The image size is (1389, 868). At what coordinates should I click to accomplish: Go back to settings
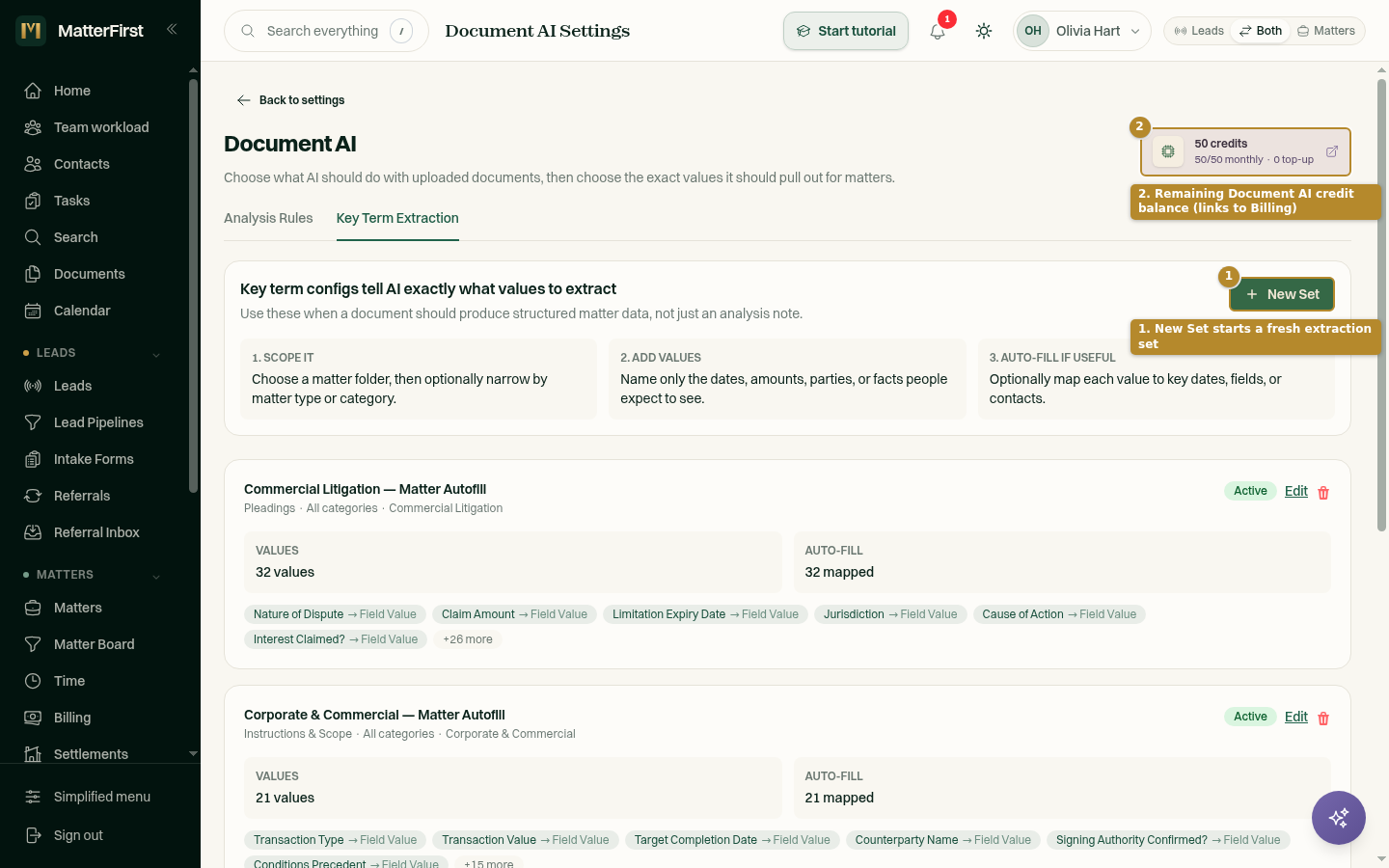(x=290, y=100)
